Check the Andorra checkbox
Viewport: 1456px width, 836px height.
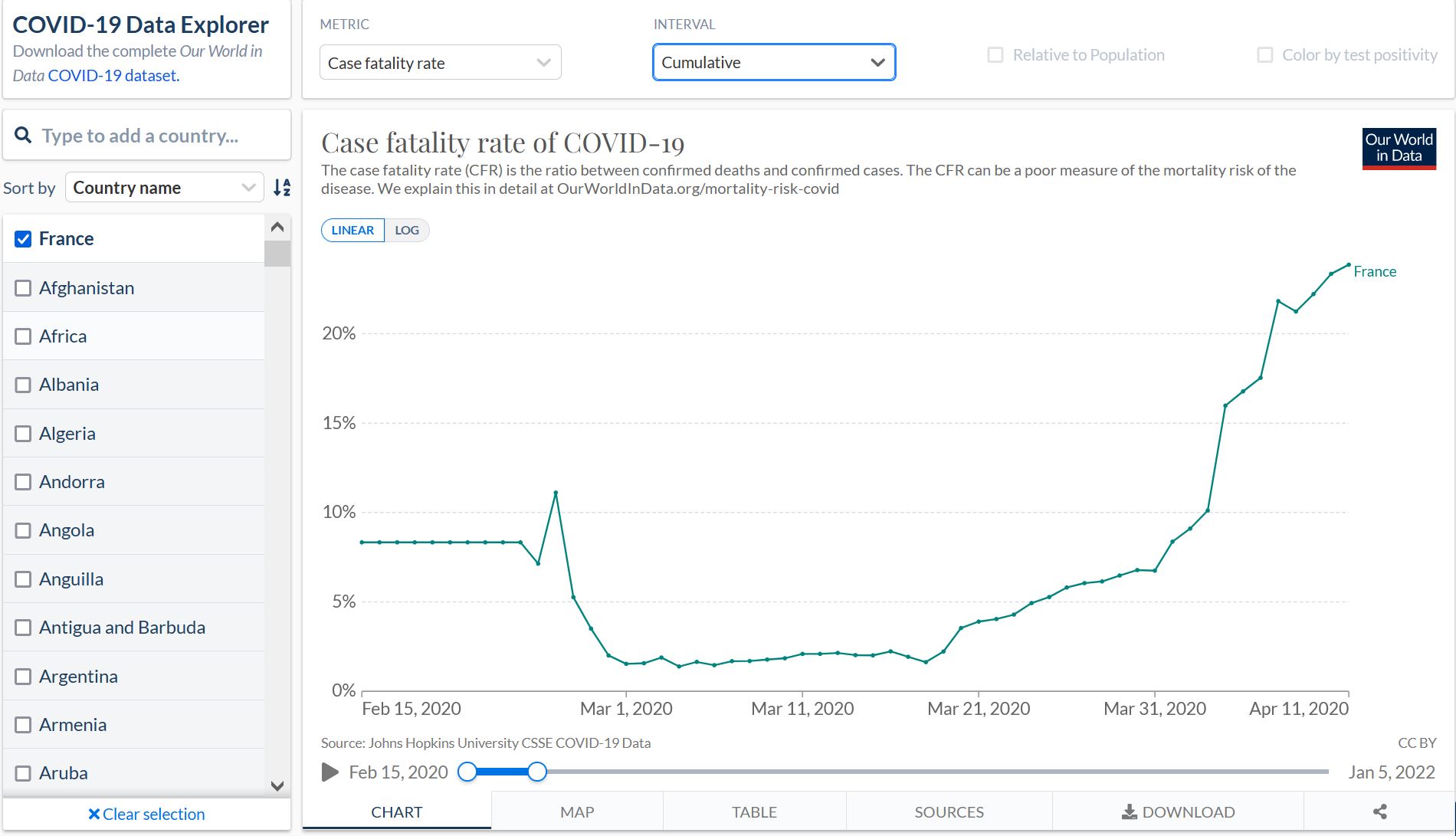pyautogui.click(x=24, y=482)
